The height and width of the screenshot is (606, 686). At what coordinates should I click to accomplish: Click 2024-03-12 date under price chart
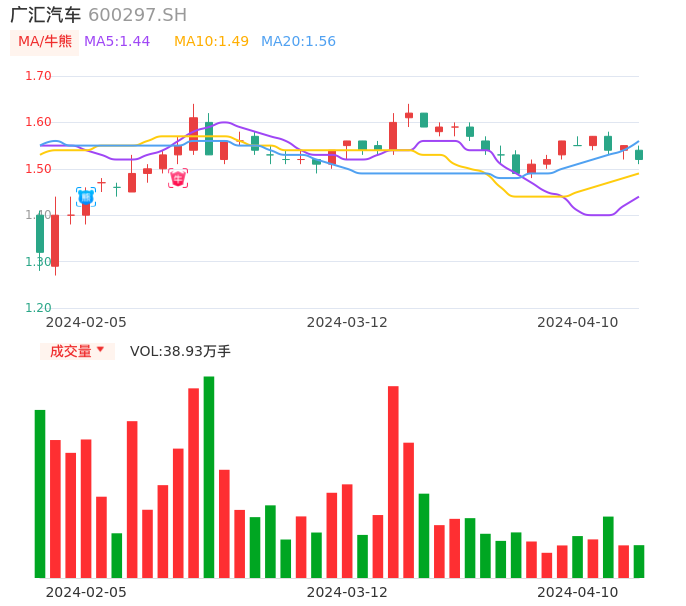[347, 322]
